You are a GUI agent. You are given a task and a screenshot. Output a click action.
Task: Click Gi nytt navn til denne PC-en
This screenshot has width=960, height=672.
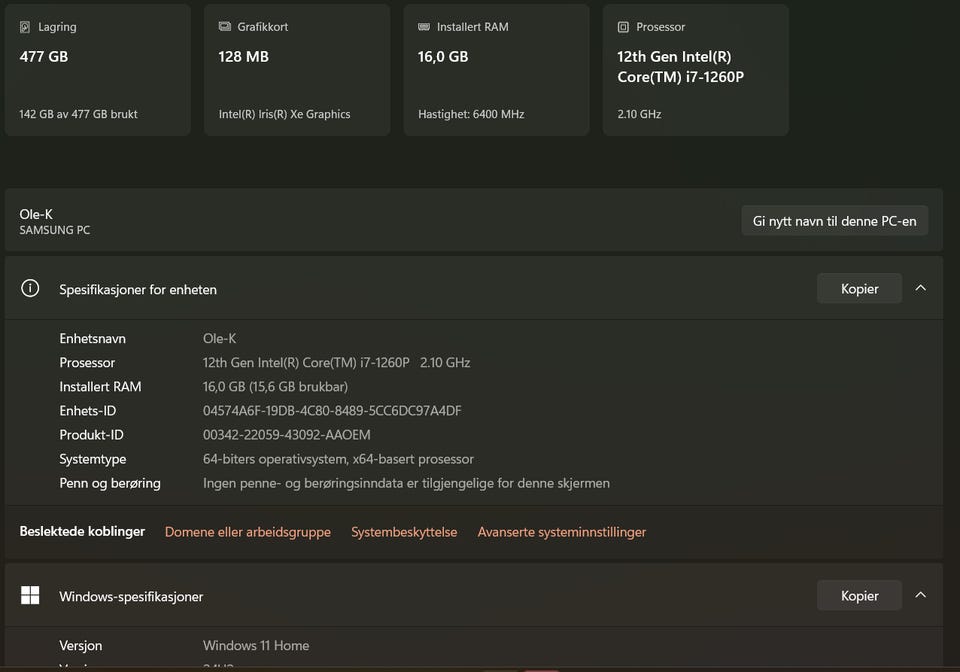[834, 221]
